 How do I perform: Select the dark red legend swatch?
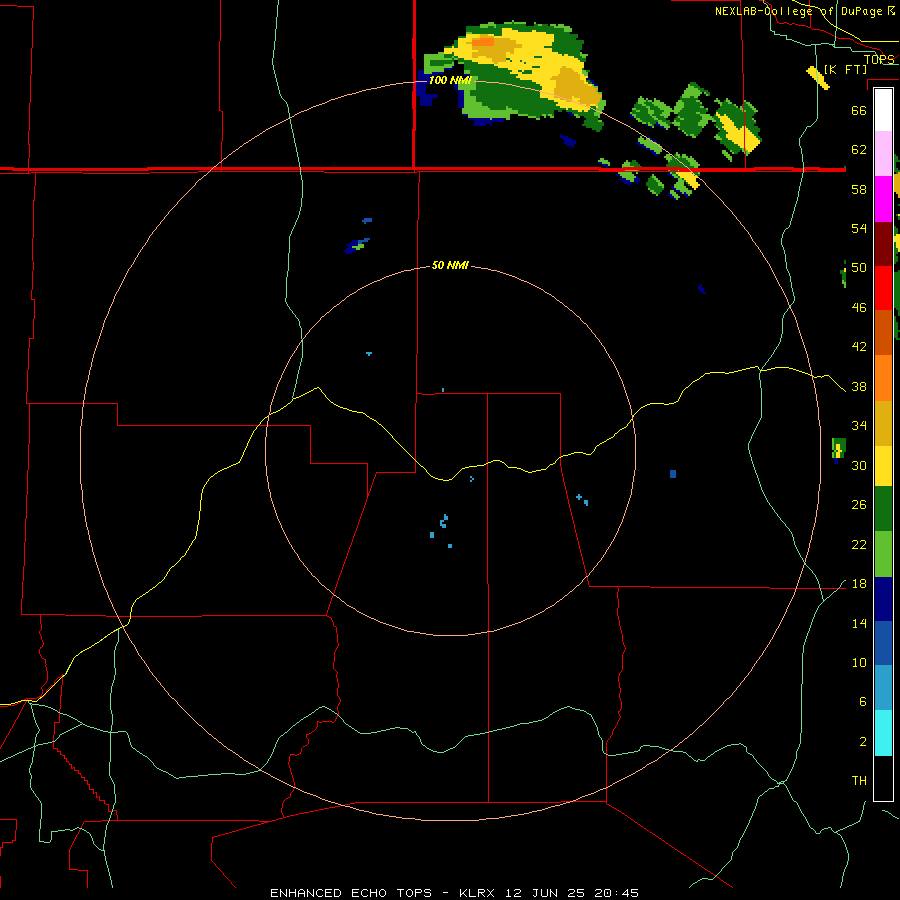[x=883, y=244]
